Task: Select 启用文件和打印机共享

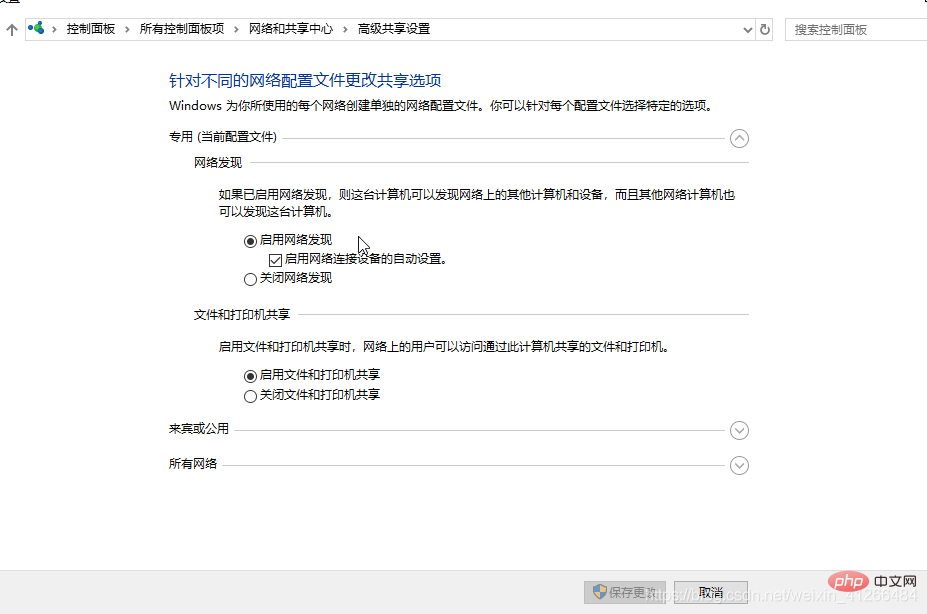Action: click(x=250, y=376)
